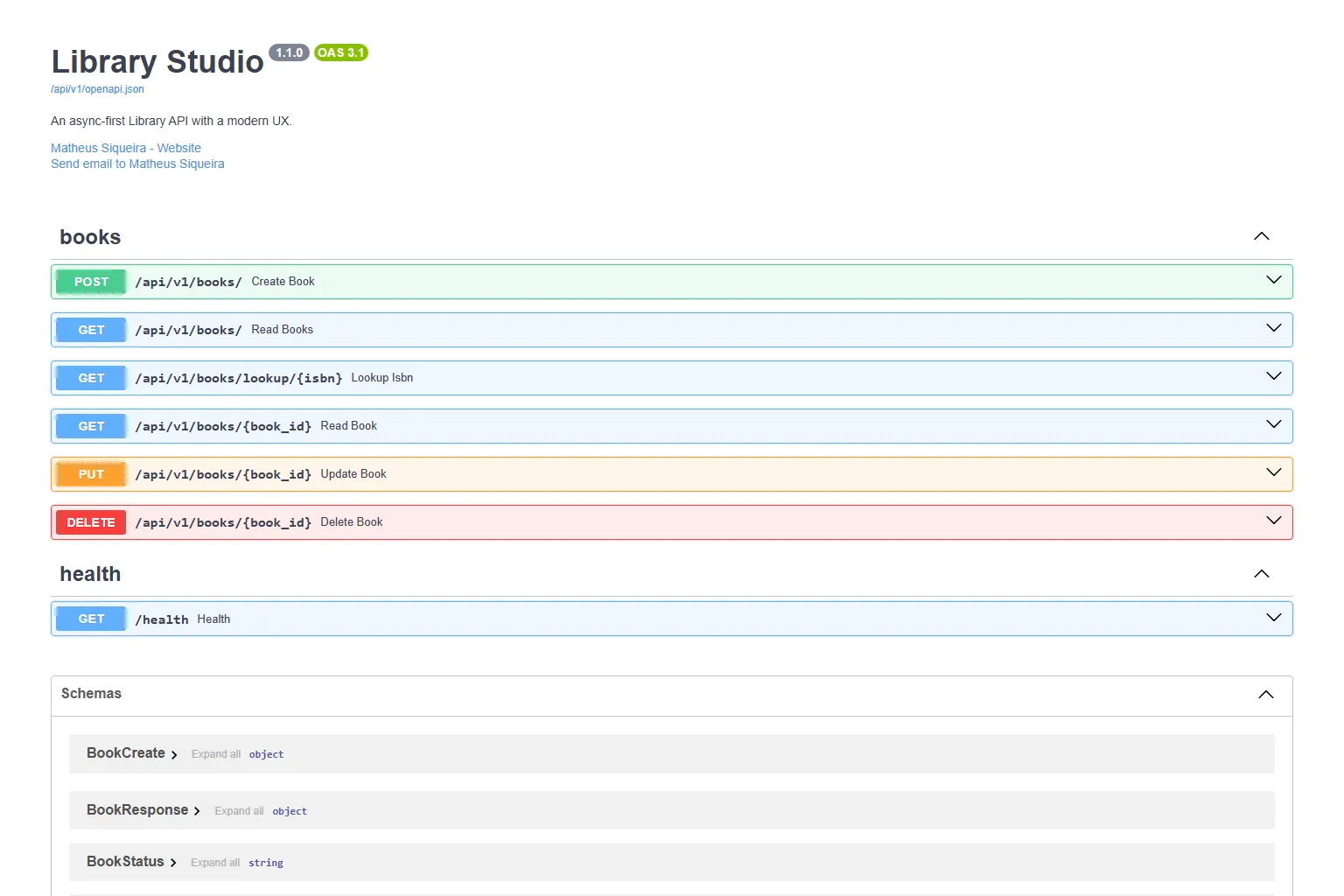The image size is (1344, 896).
Task: Expand PUT Update Book arrow
Action: (x=1274, y=472)
